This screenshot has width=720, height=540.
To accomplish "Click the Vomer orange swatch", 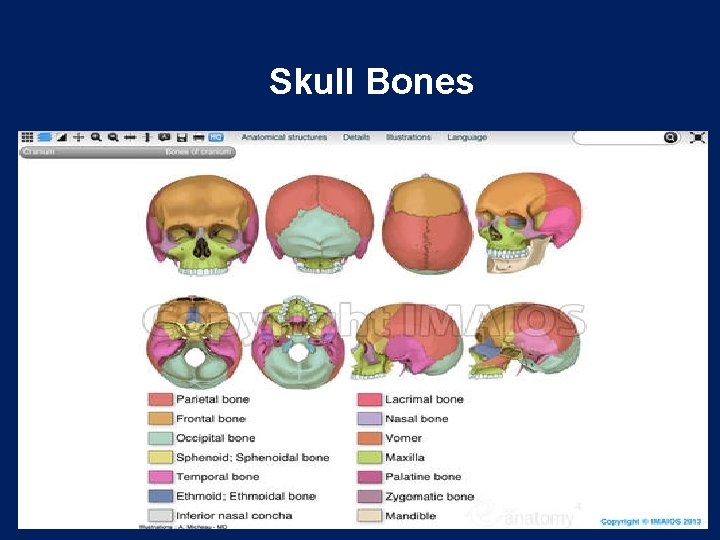I will [x=370, y=438].
